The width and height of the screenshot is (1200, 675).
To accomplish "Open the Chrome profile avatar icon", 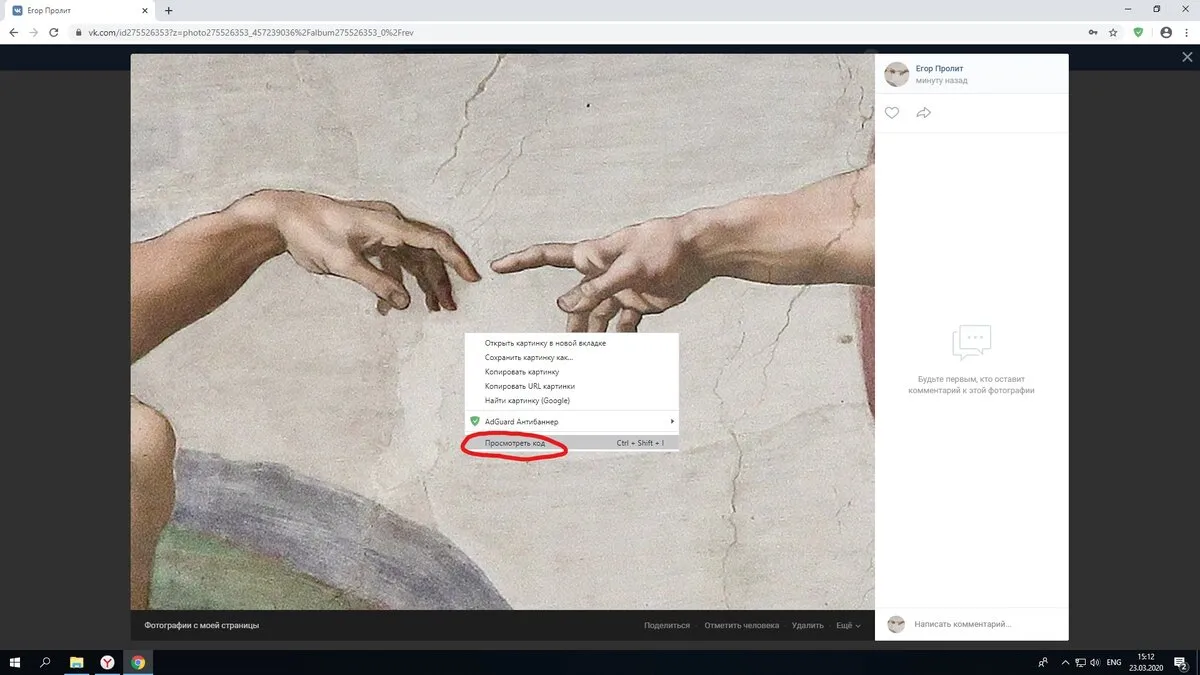I will pos(1166,32).
